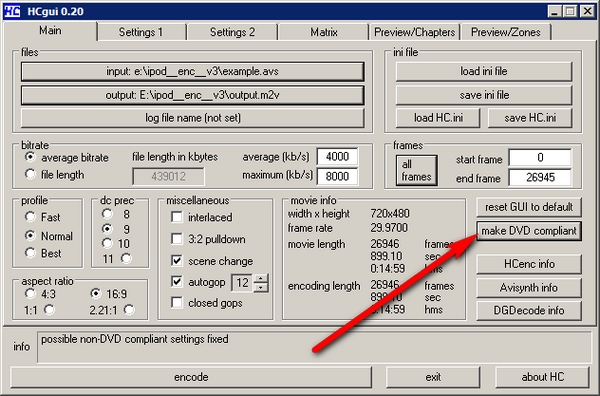Click the end frame field showing 26945
Screen dimensions: 600x396
[x=540, y=178]
